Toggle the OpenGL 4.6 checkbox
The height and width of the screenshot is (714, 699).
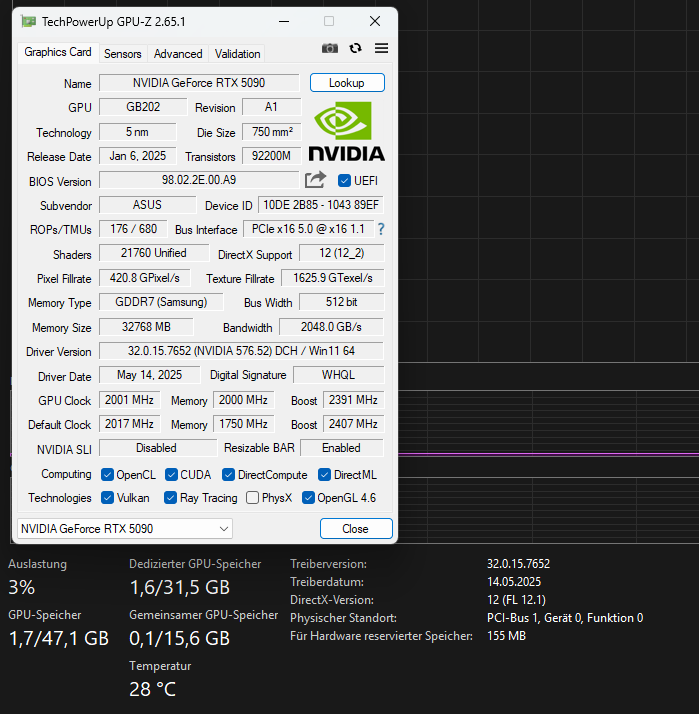[308, 498]
